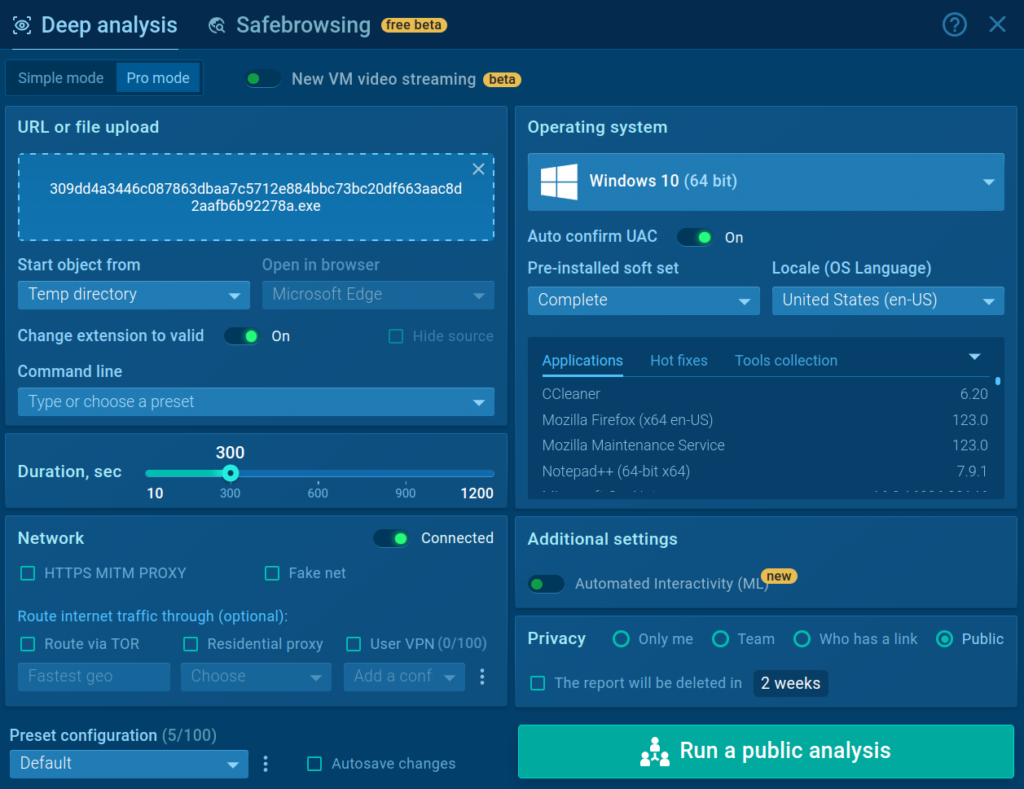Turn off Auto confirm UAC toggle
The width and height of the screenshot is (1024, 789).
coord(695,237)
